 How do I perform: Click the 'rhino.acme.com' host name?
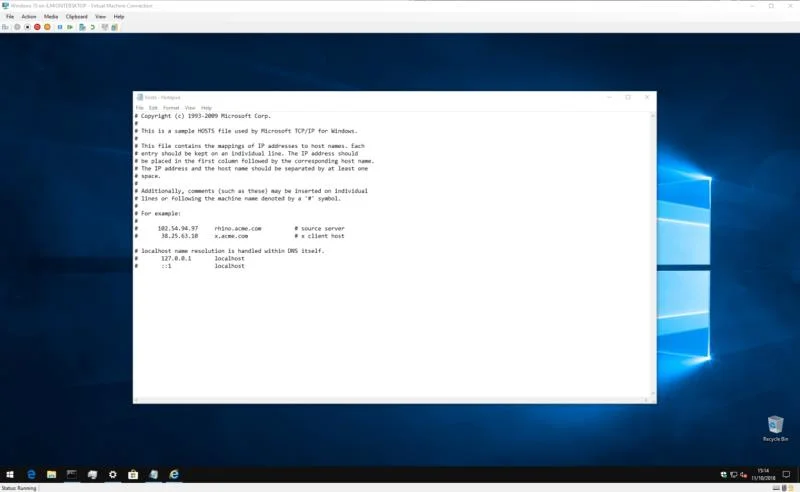click(x=238, y=228)
